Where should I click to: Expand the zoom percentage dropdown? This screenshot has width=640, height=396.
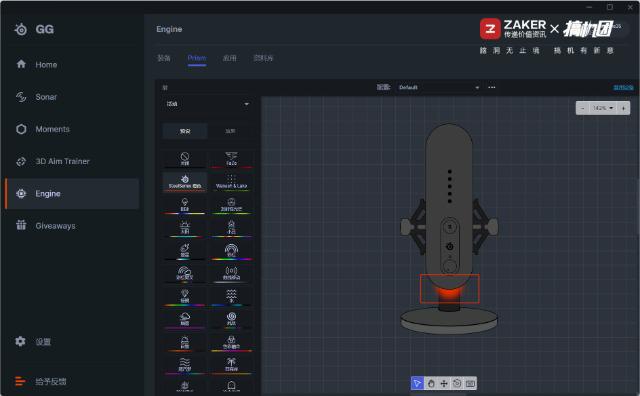603,108
